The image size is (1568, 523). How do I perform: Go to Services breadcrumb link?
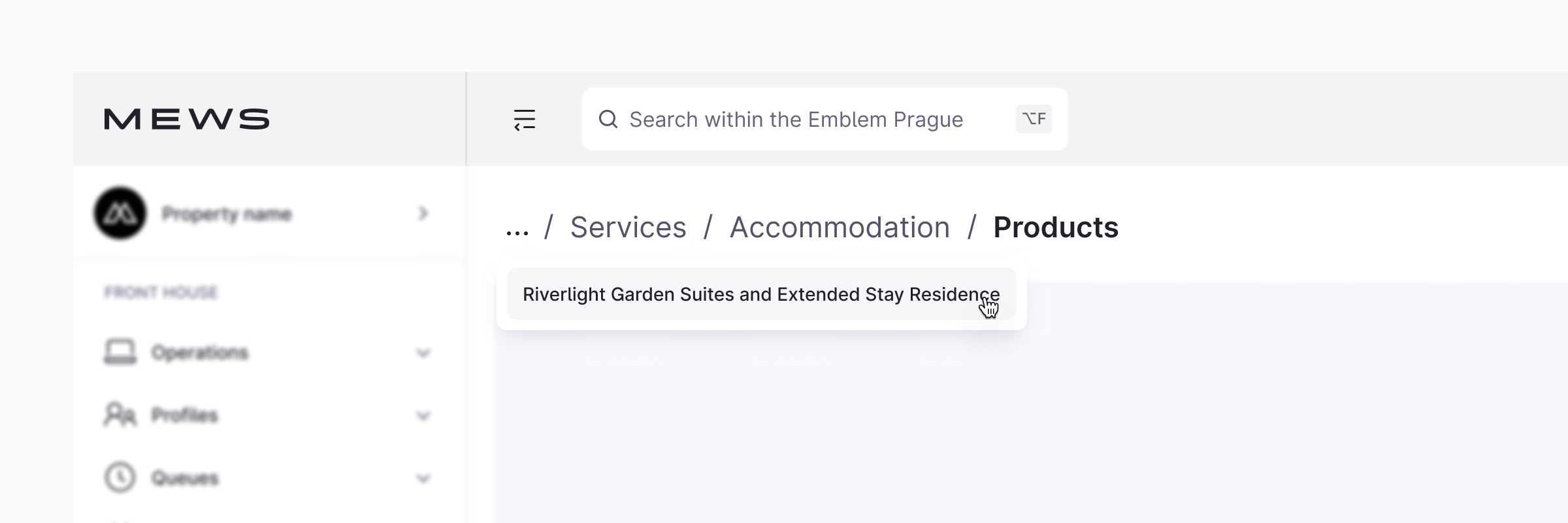pyautogui.click(x=628, y=228)
